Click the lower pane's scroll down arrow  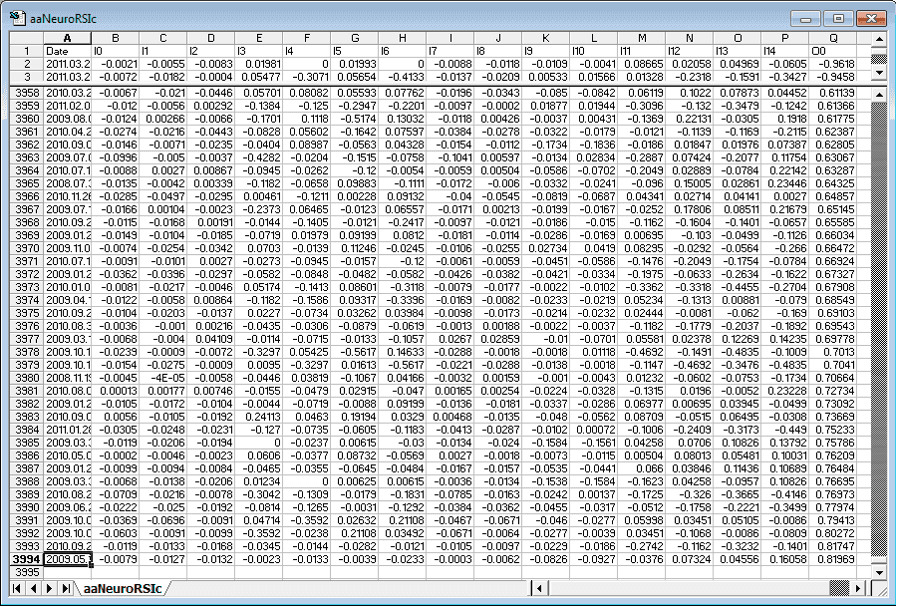[x=879, y=574]
